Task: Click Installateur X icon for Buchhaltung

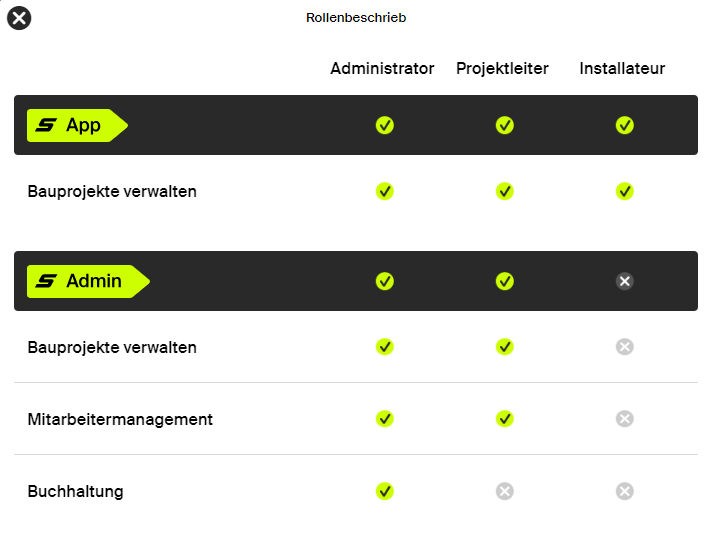Action: [624, 491]
